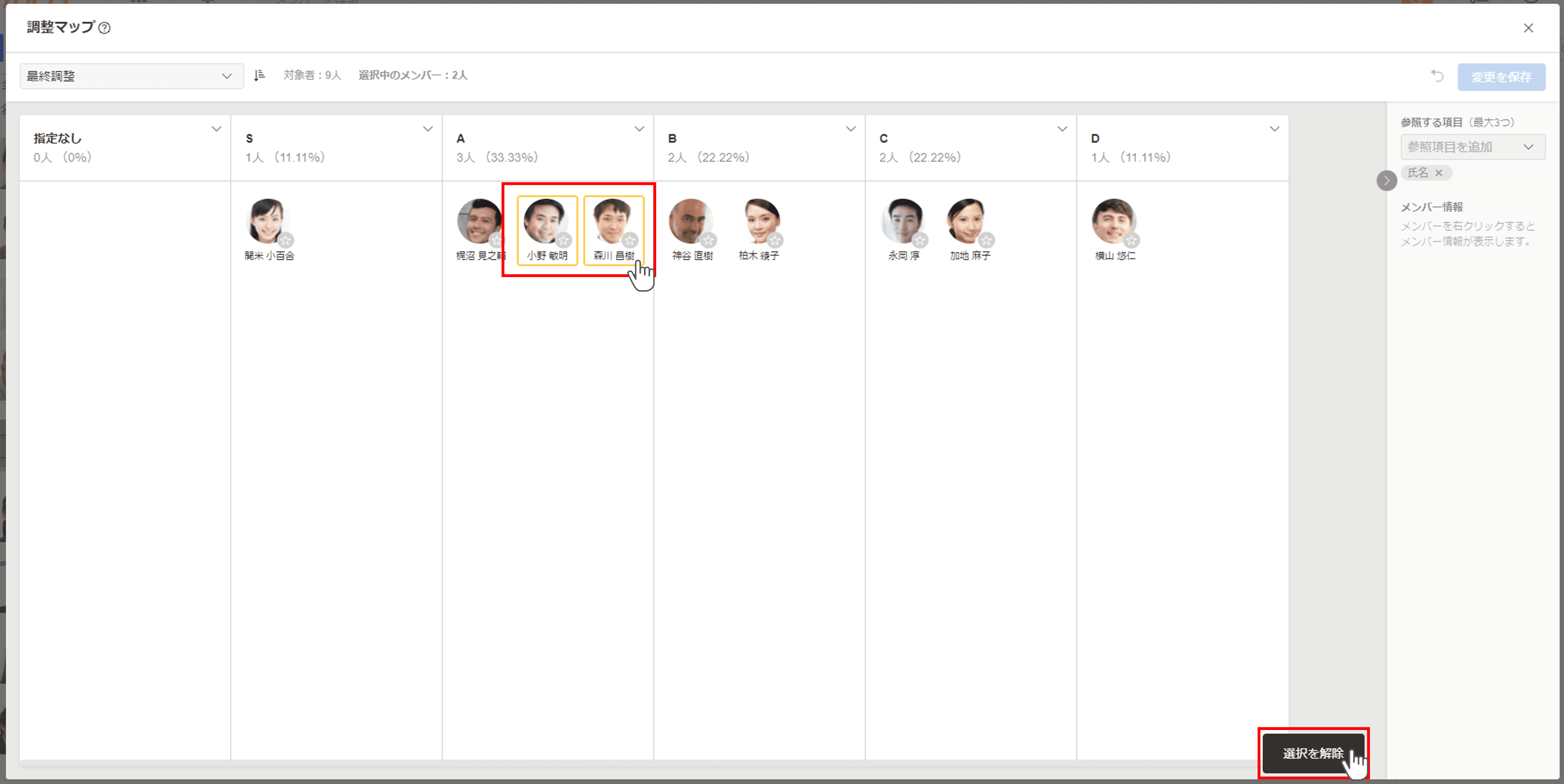Select member 神谷 直樹
1564x784 pixels.
tap(692, 229)
